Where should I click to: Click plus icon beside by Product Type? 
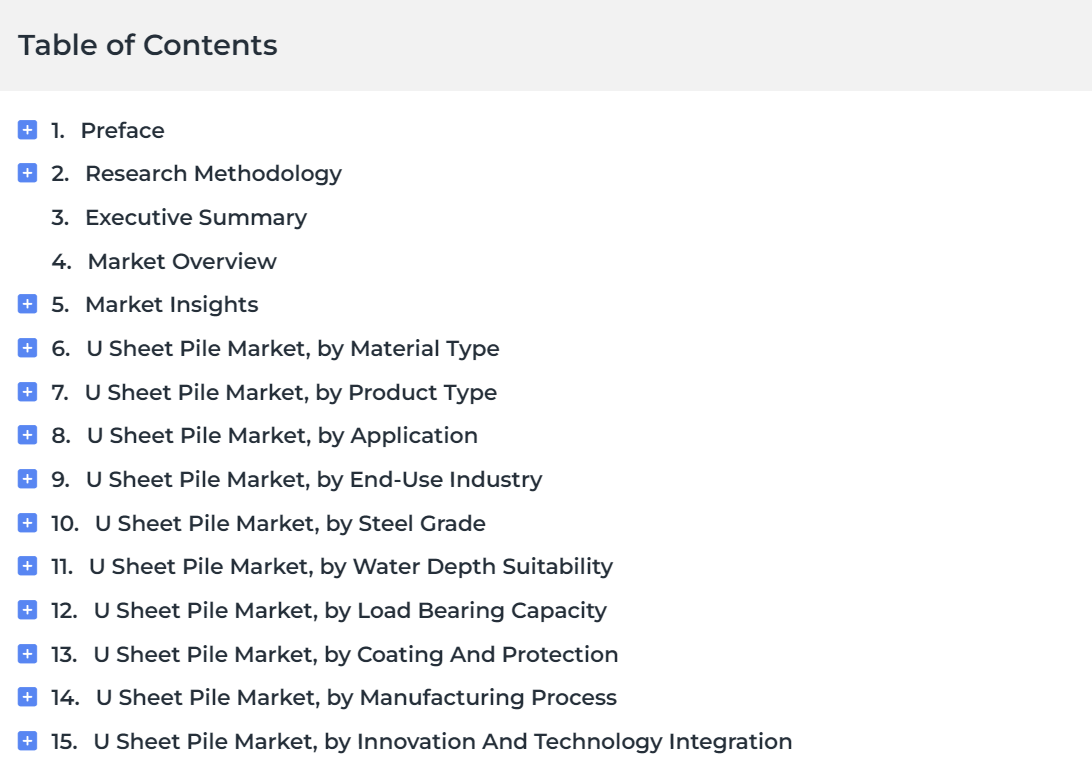tap(28, 392)
